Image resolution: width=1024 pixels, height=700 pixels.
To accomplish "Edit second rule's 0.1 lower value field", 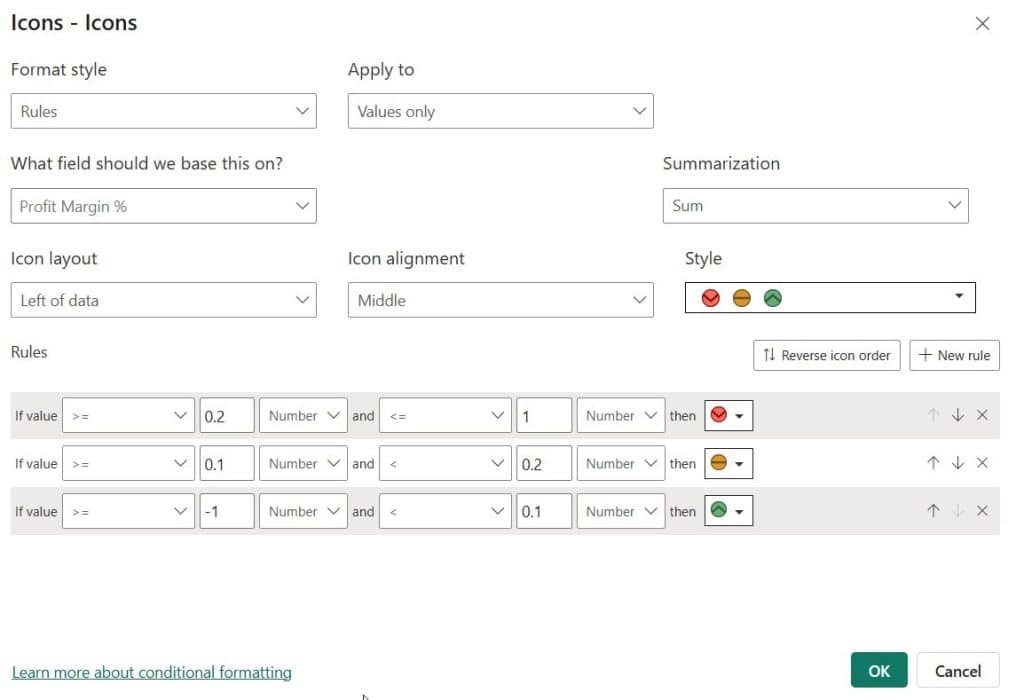I will 227,463.
